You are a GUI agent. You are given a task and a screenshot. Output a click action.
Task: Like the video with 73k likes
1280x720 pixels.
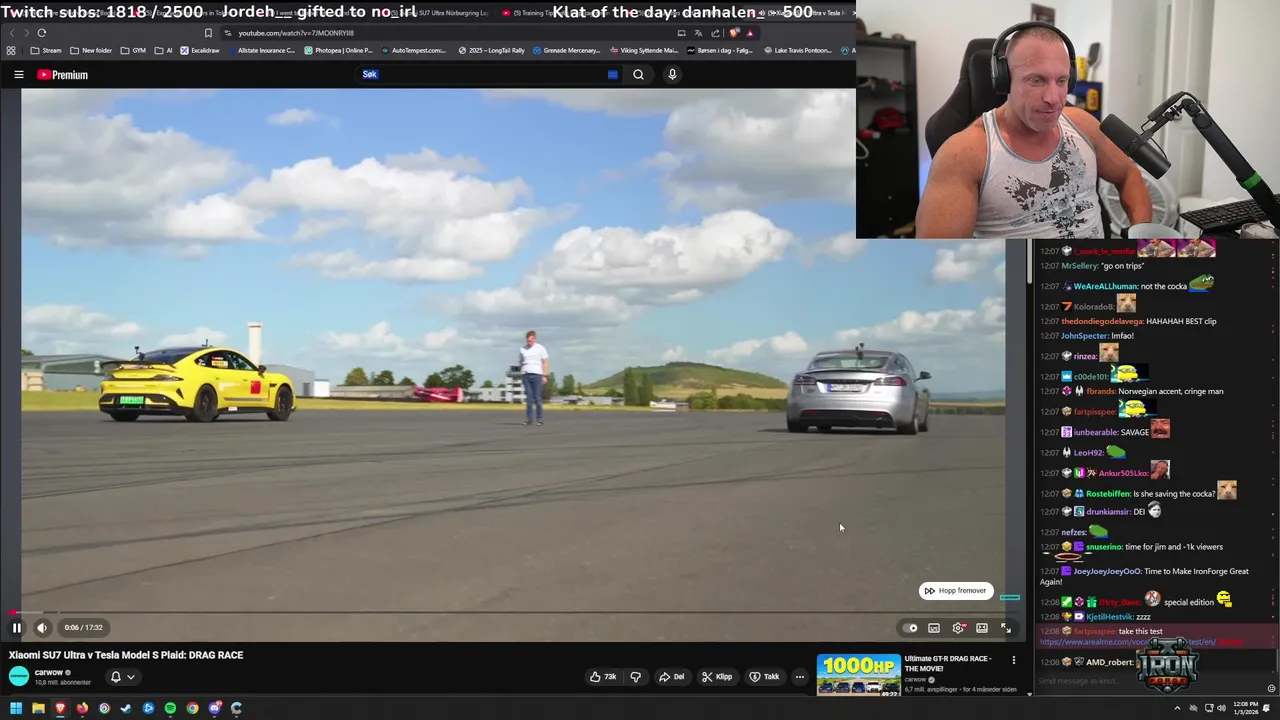click(603, 677)
